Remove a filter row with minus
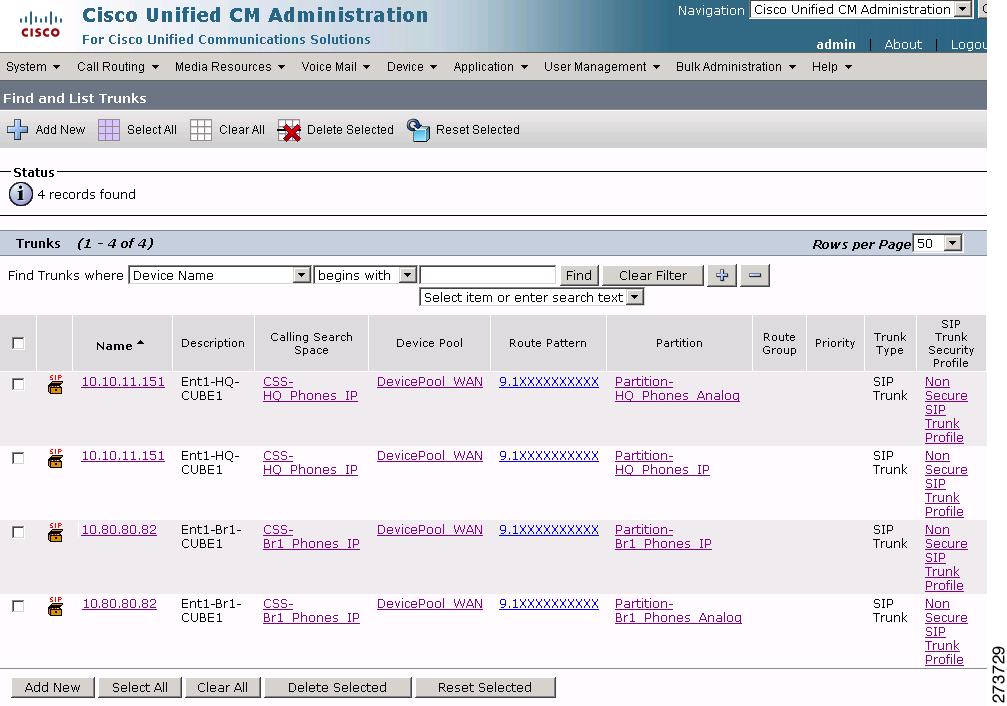Viewport: 1007px width, 706px height. click(x=755, y=276)
